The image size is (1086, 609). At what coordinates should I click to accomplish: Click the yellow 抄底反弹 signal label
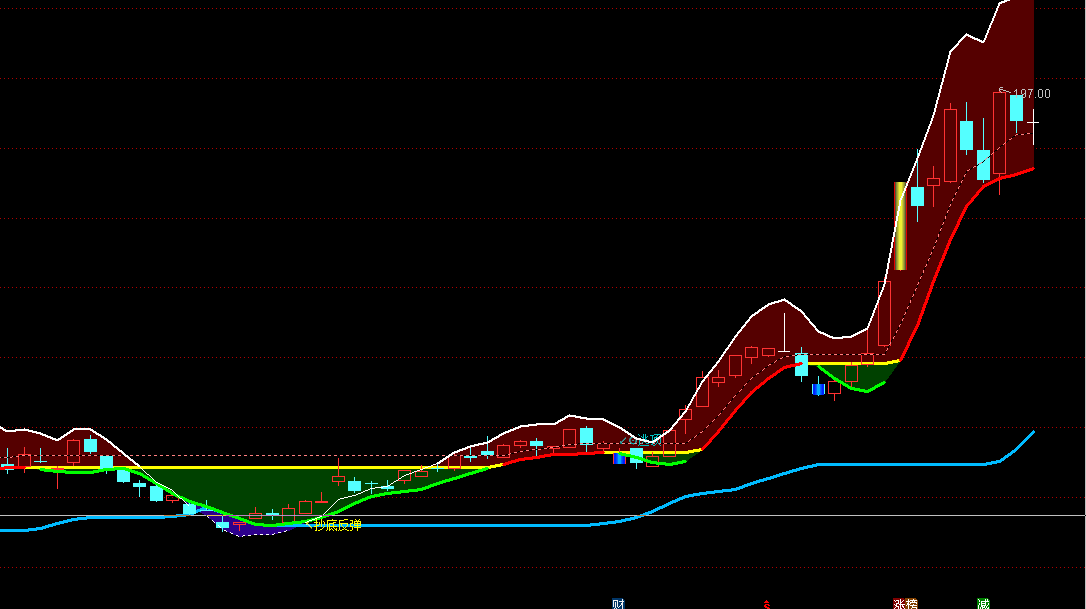(337, 525)
